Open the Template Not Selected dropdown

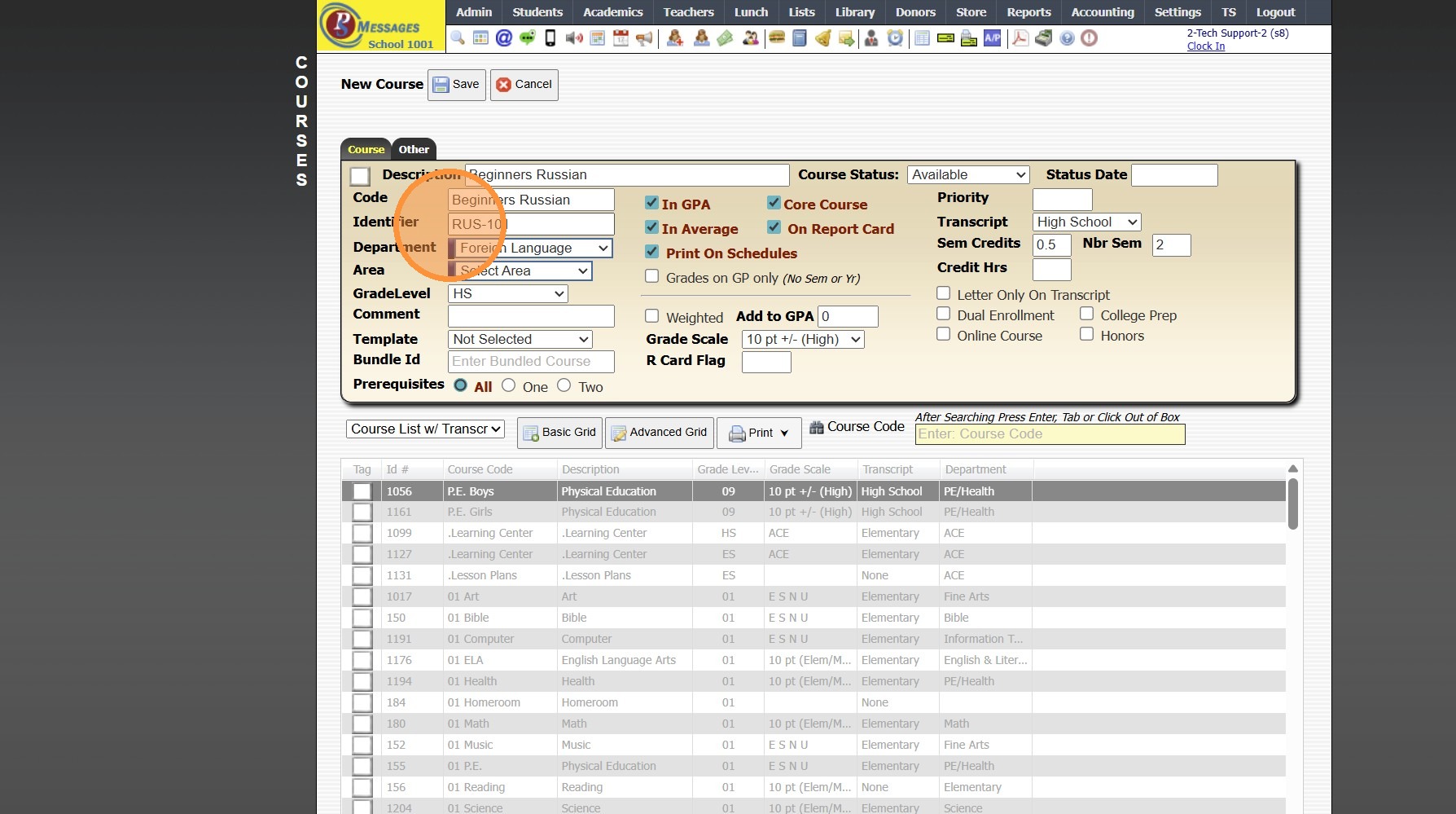[520, 339]
